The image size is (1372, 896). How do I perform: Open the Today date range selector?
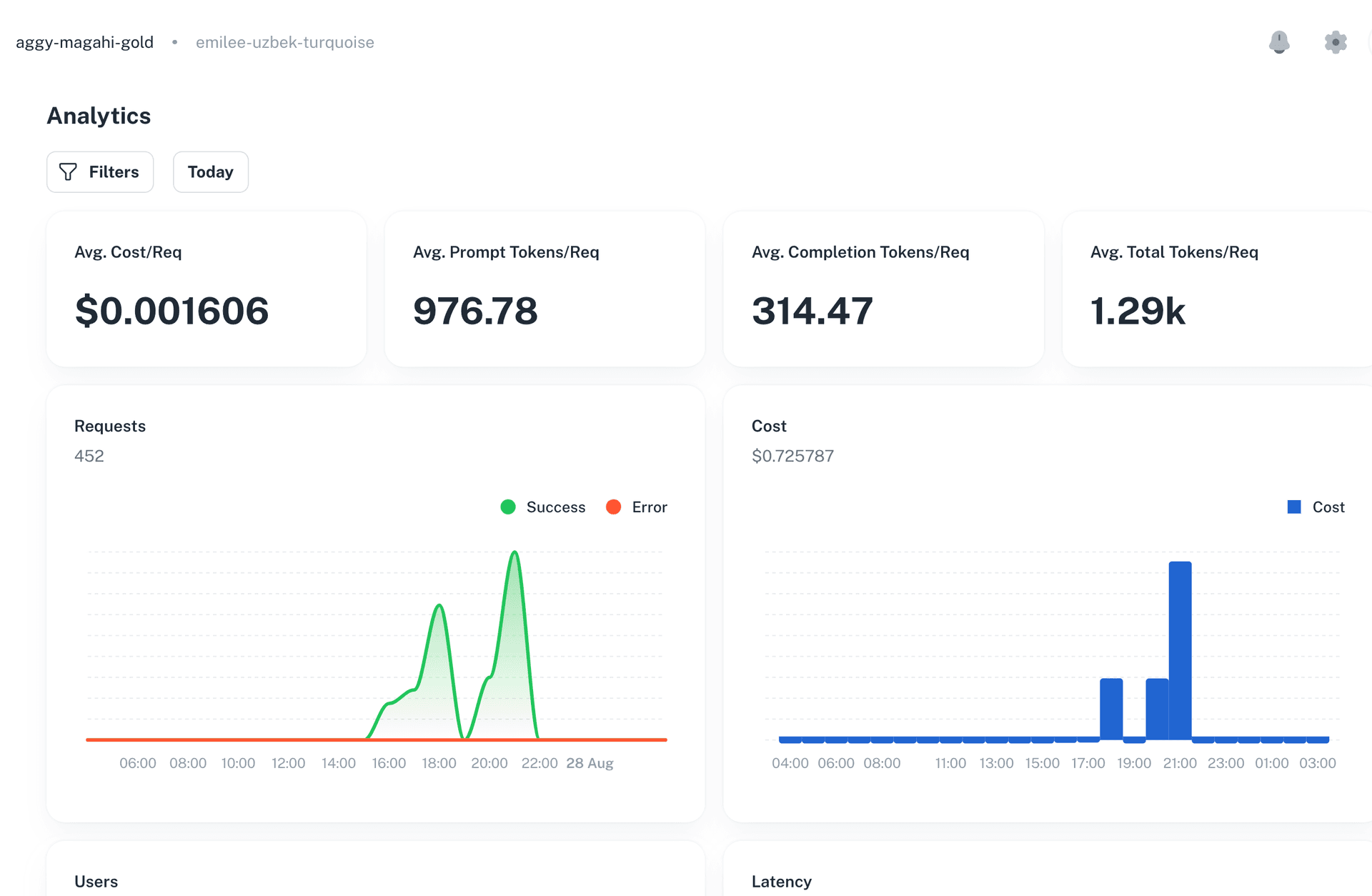211,172
